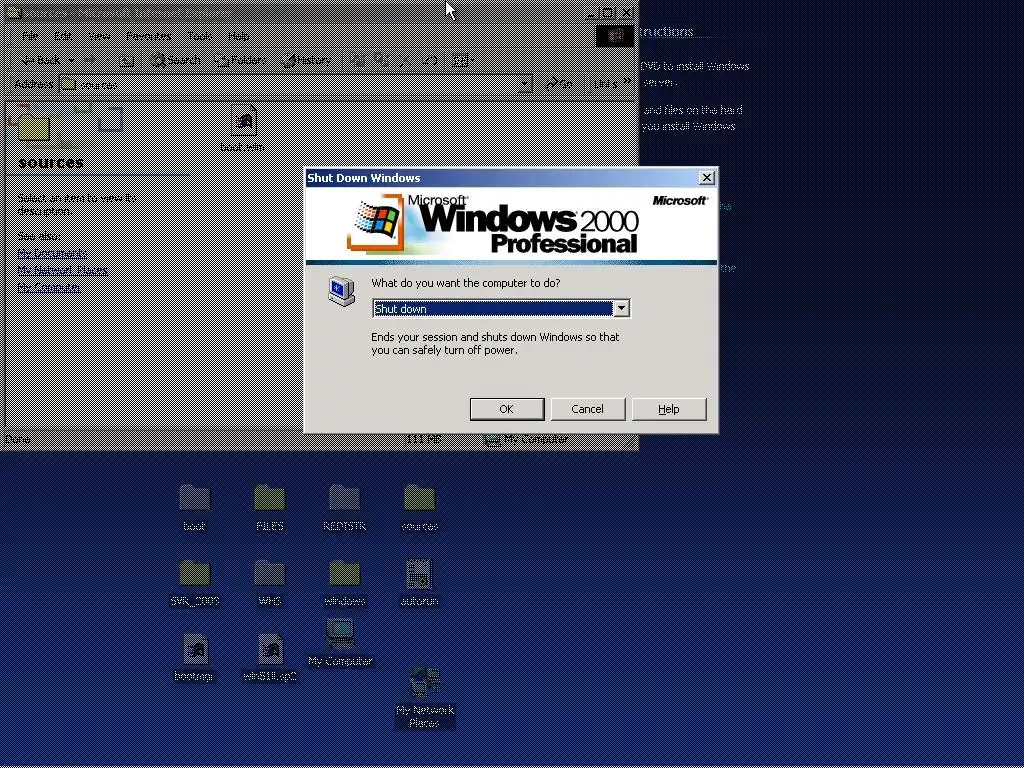This screenshot has height=768, width=1024.
Task: Go Back in the sources window toolbar
Action: [40, 60]
